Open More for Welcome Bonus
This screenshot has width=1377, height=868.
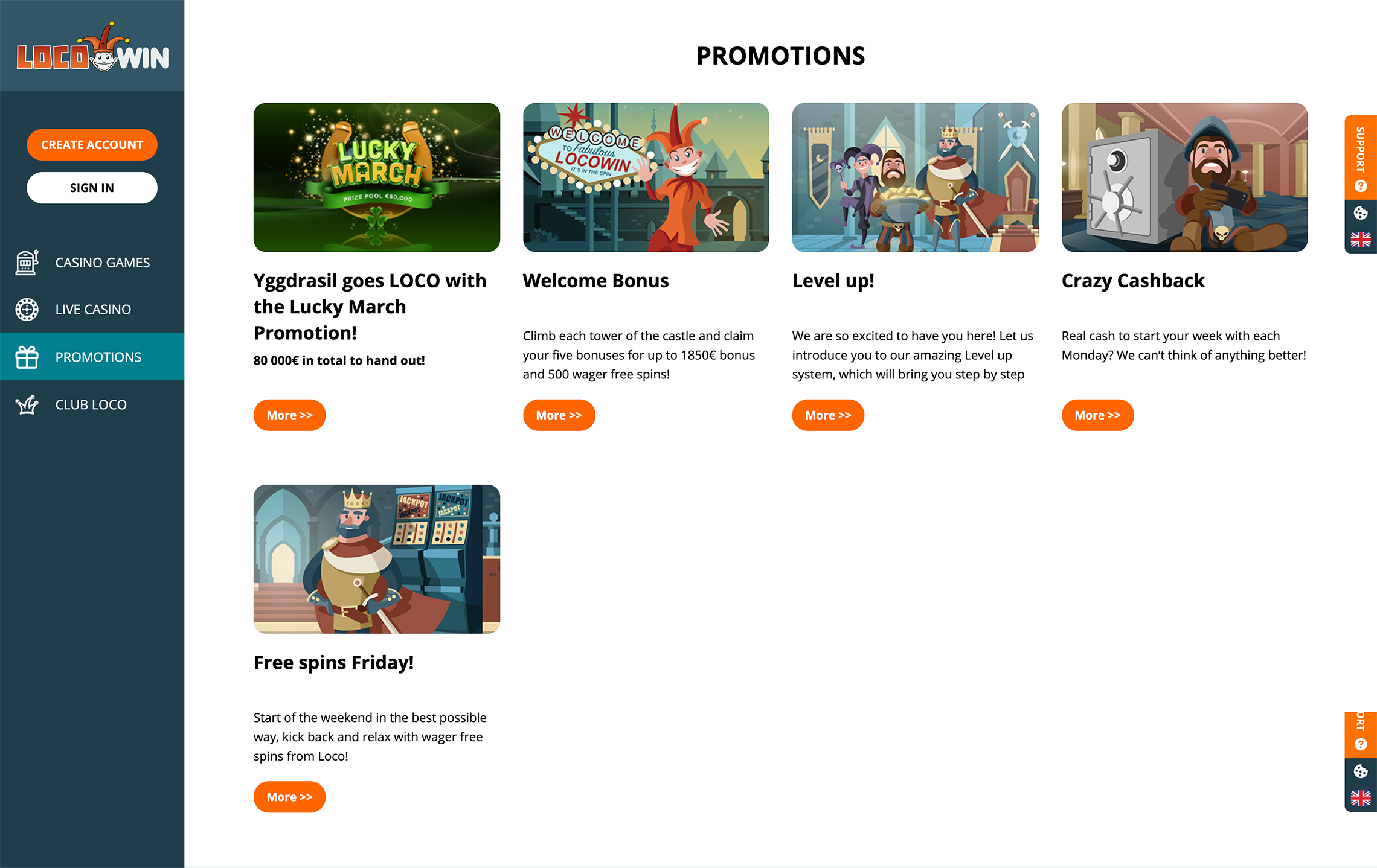tap(559, 415)
